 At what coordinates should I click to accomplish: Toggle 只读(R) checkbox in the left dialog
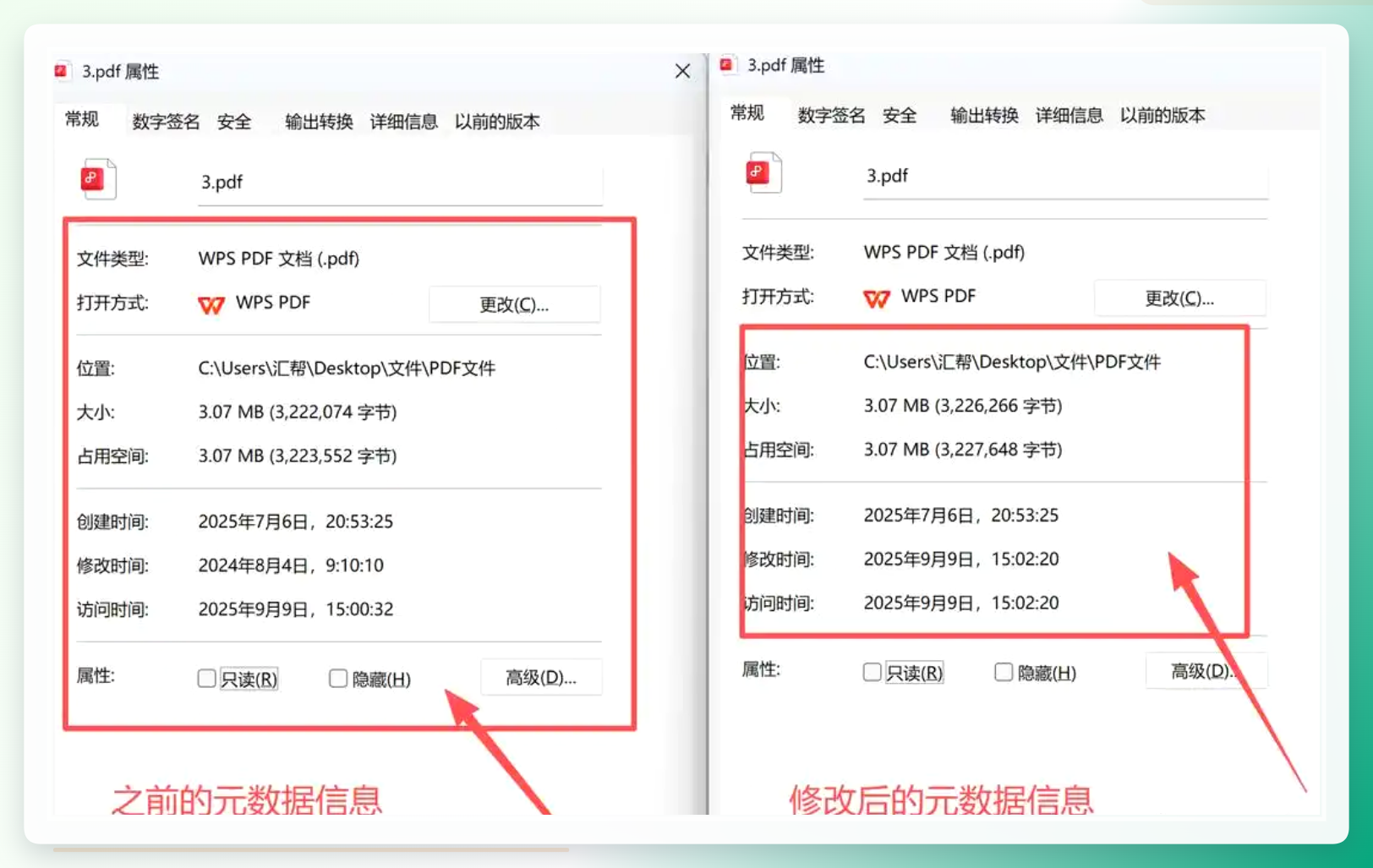point(206,679)
